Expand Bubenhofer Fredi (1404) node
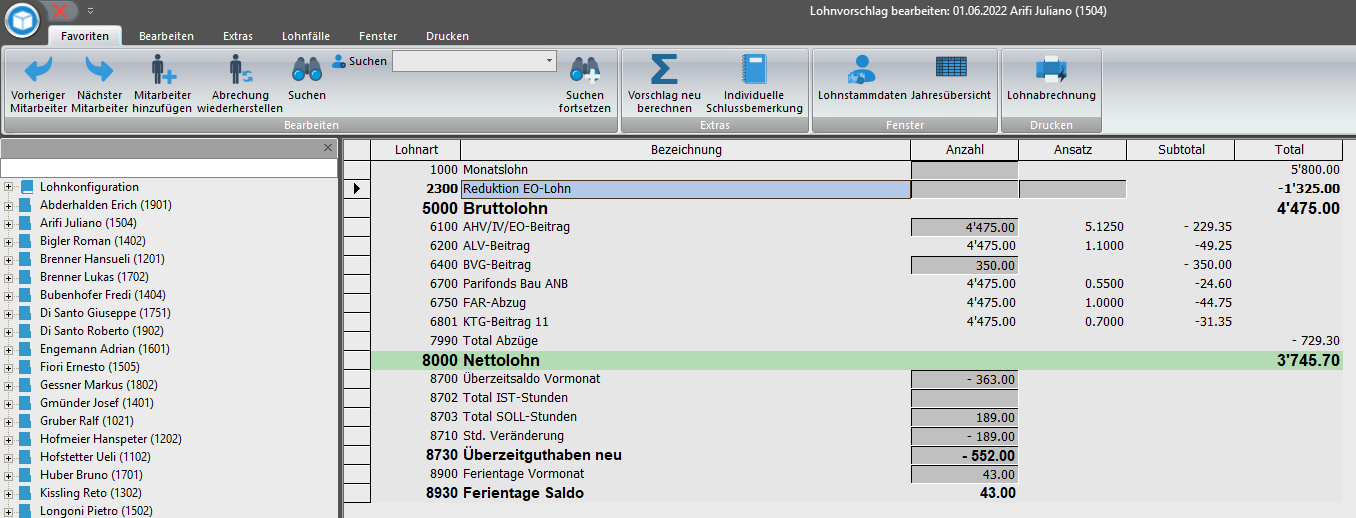1356x518 pixels. point(8,295)
